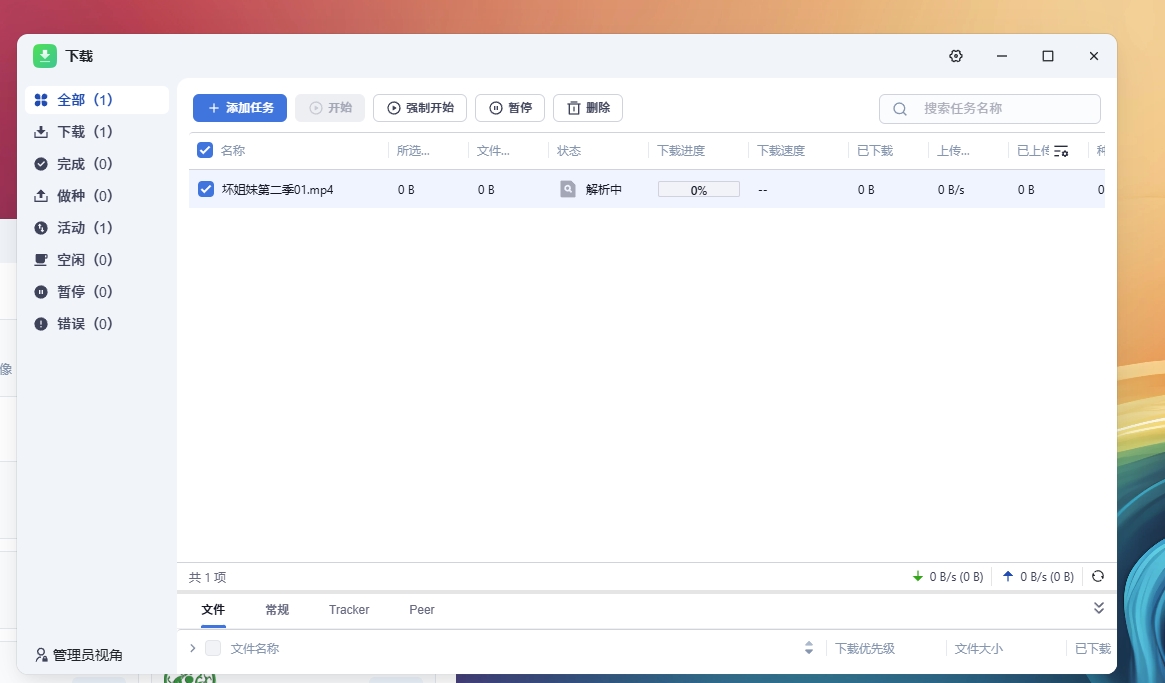Sort files using 文件名称 sort arrows
The height and width of the screenshot is (683, 1165).
point(808,648)
